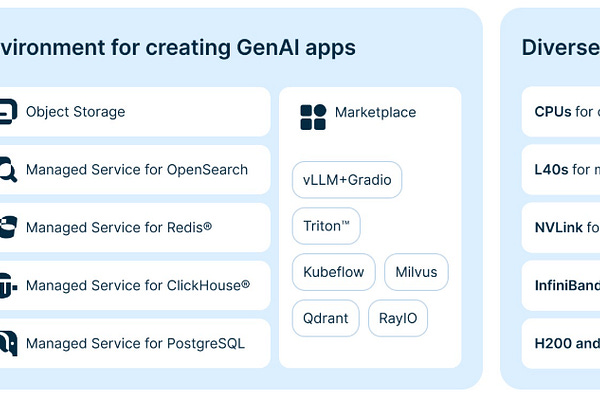
Task: Open Managed Service for ClickHouse
Action: tap(138, 285)
